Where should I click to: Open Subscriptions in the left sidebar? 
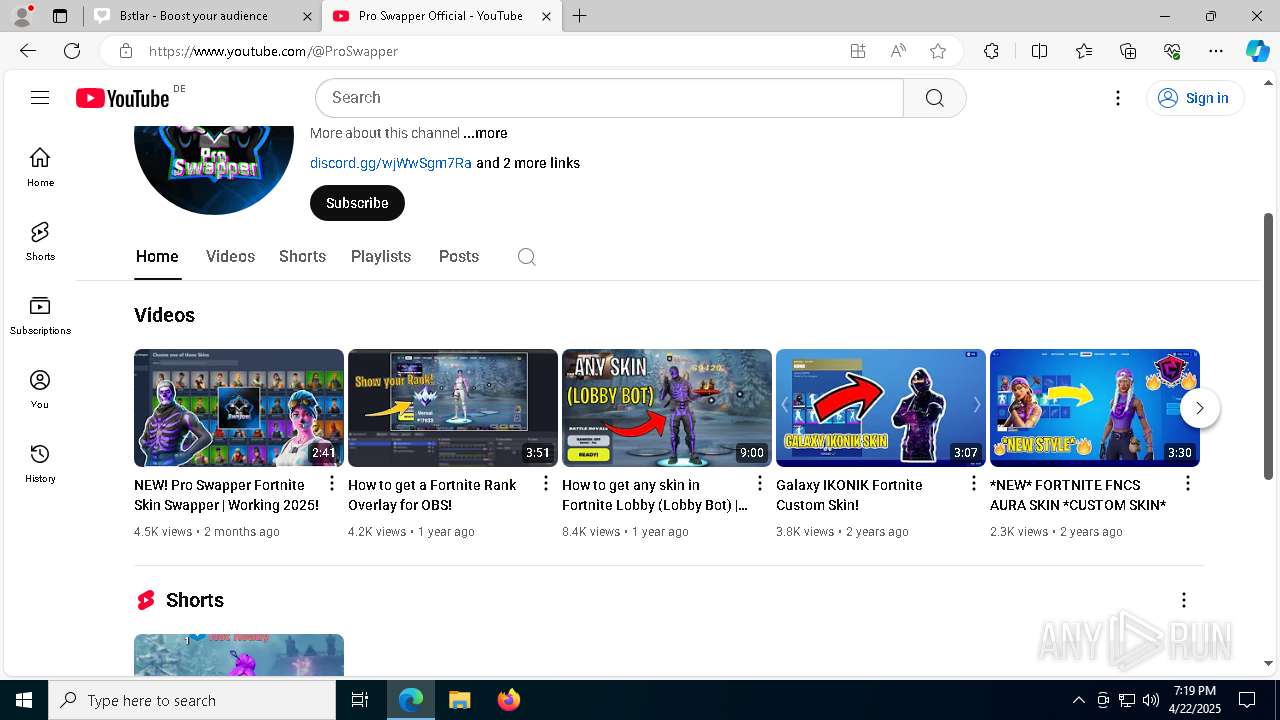[40, 315]
